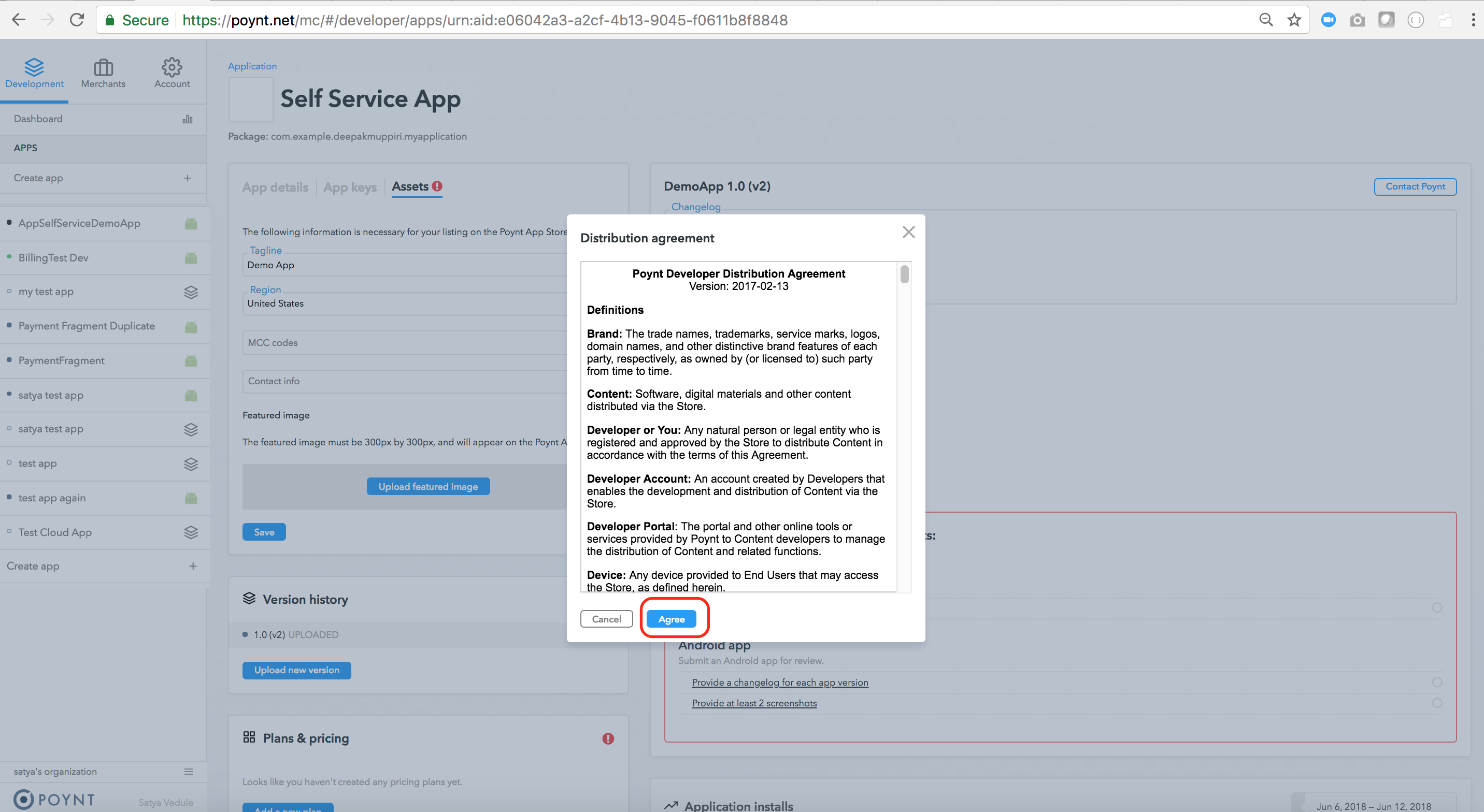This screenshot has height=812, width=1484.
Task: Switch to App details tab
Action: [x=275, y=186]
